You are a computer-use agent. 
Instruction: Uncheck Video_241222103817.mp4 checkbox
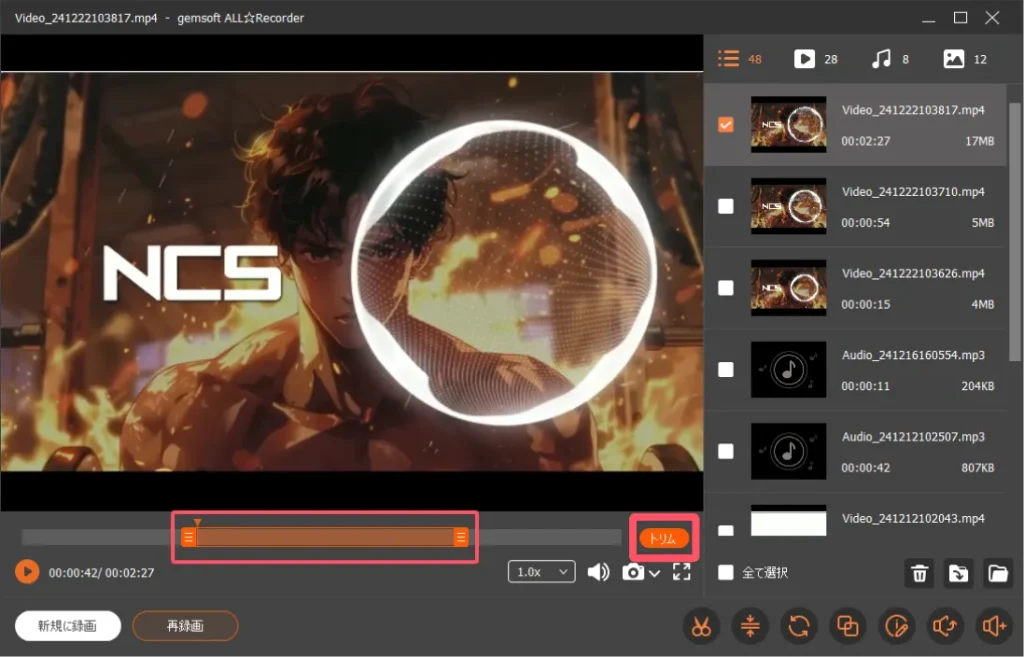pyautogui.click(x=726, y=125)
